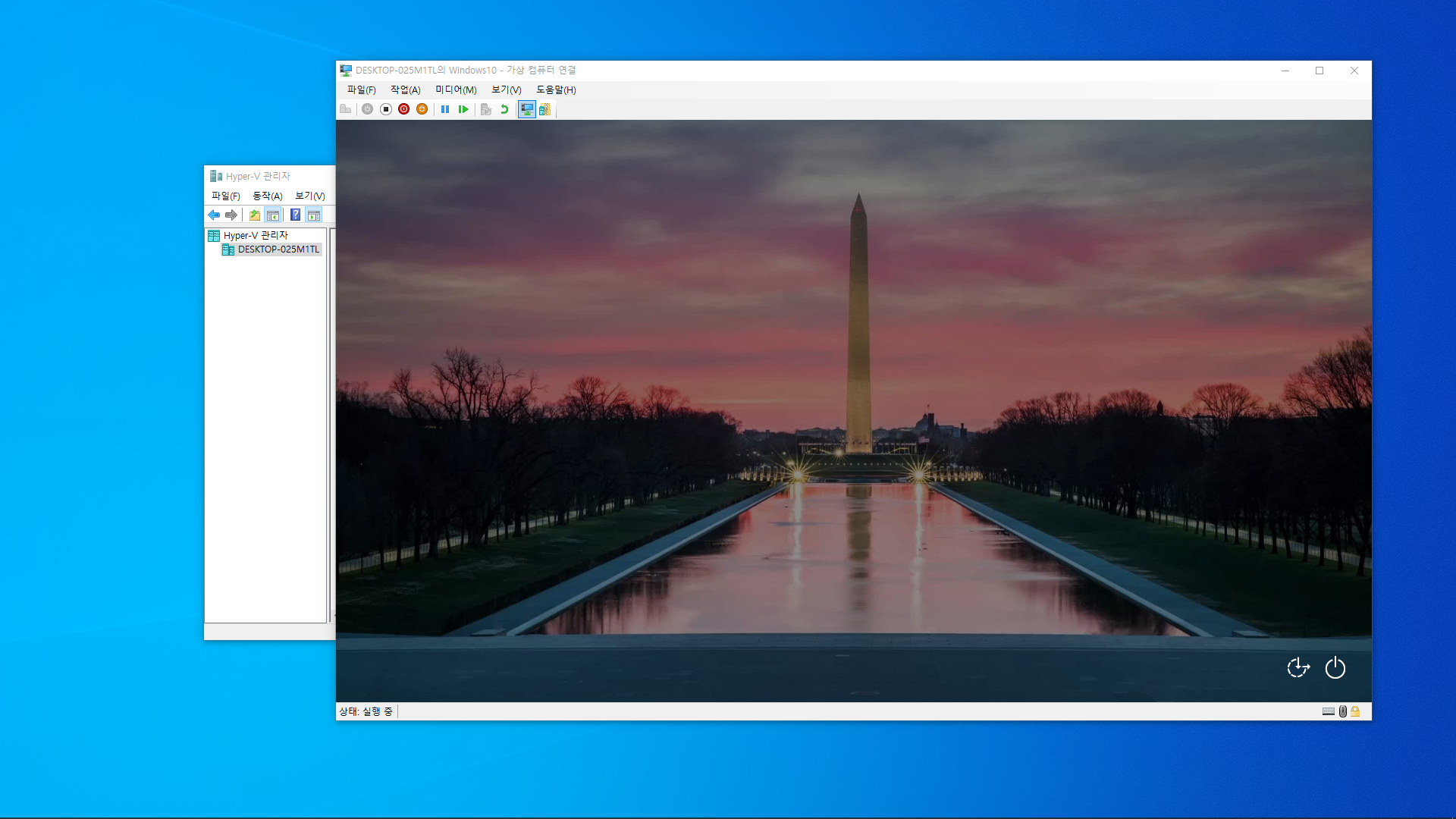The image size is (1456, 819).
Task: Click the Share/zip resources toolbar icon
Action: click(x=544, y=109)
